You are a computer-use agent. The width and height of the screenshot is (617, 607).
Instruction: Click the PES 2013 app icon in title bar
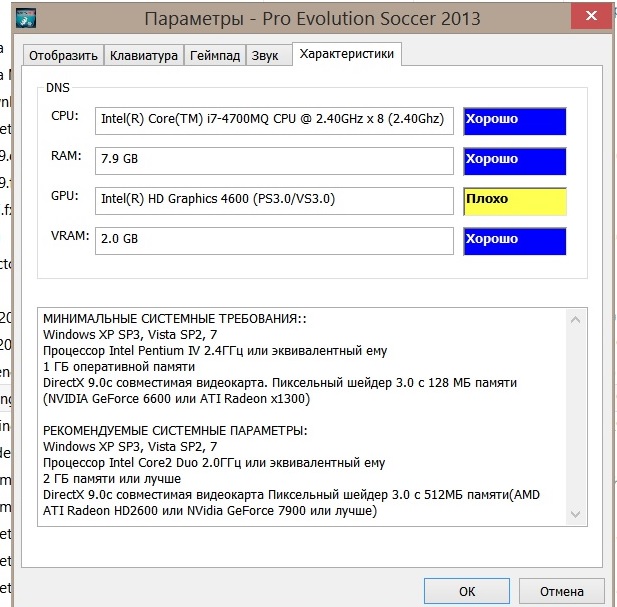point(26,18)
